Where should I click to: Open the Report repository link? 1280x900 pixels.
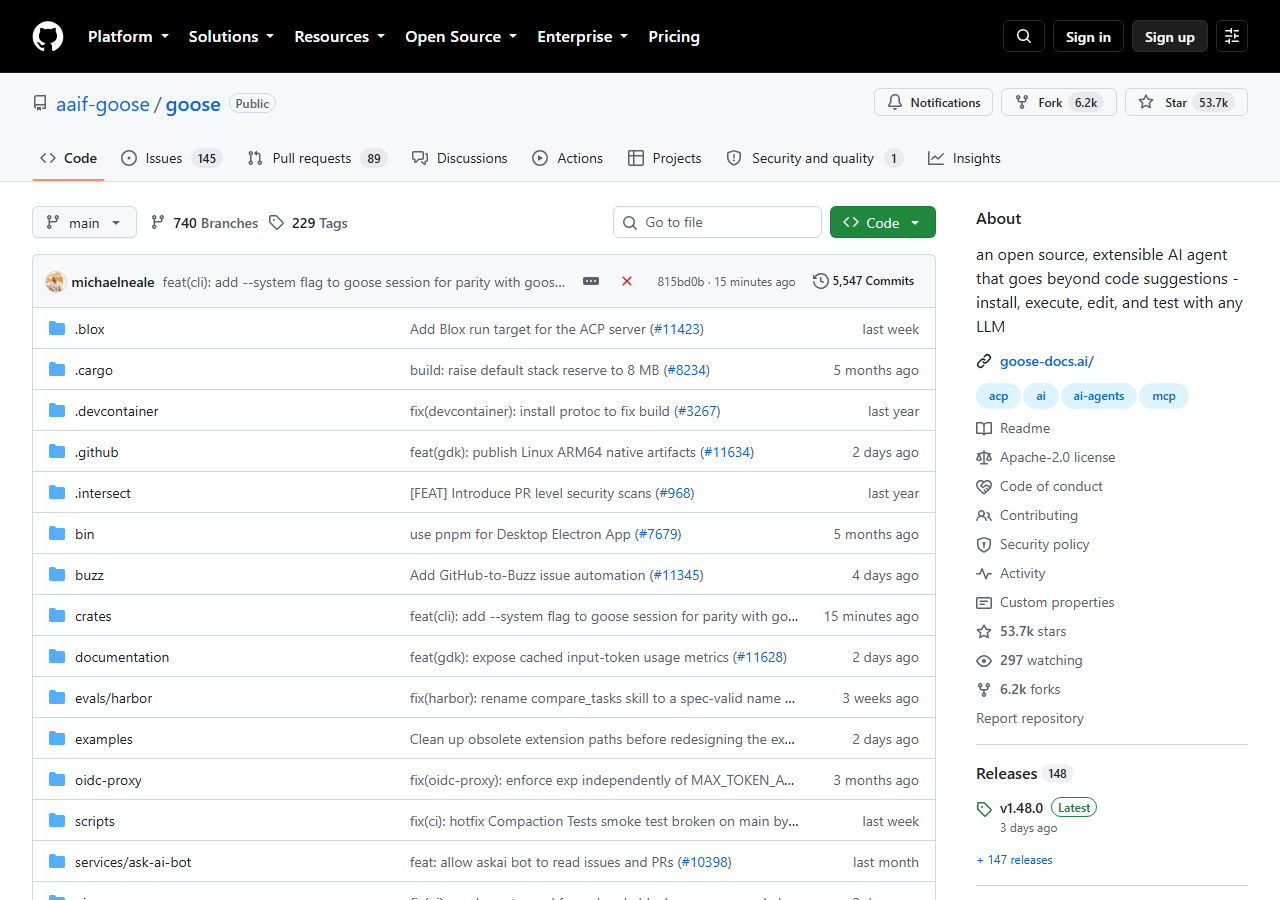pos(1030,718)
